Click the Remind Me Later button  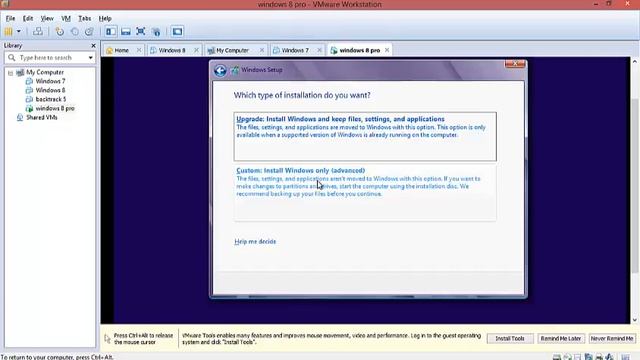(561, 338)
